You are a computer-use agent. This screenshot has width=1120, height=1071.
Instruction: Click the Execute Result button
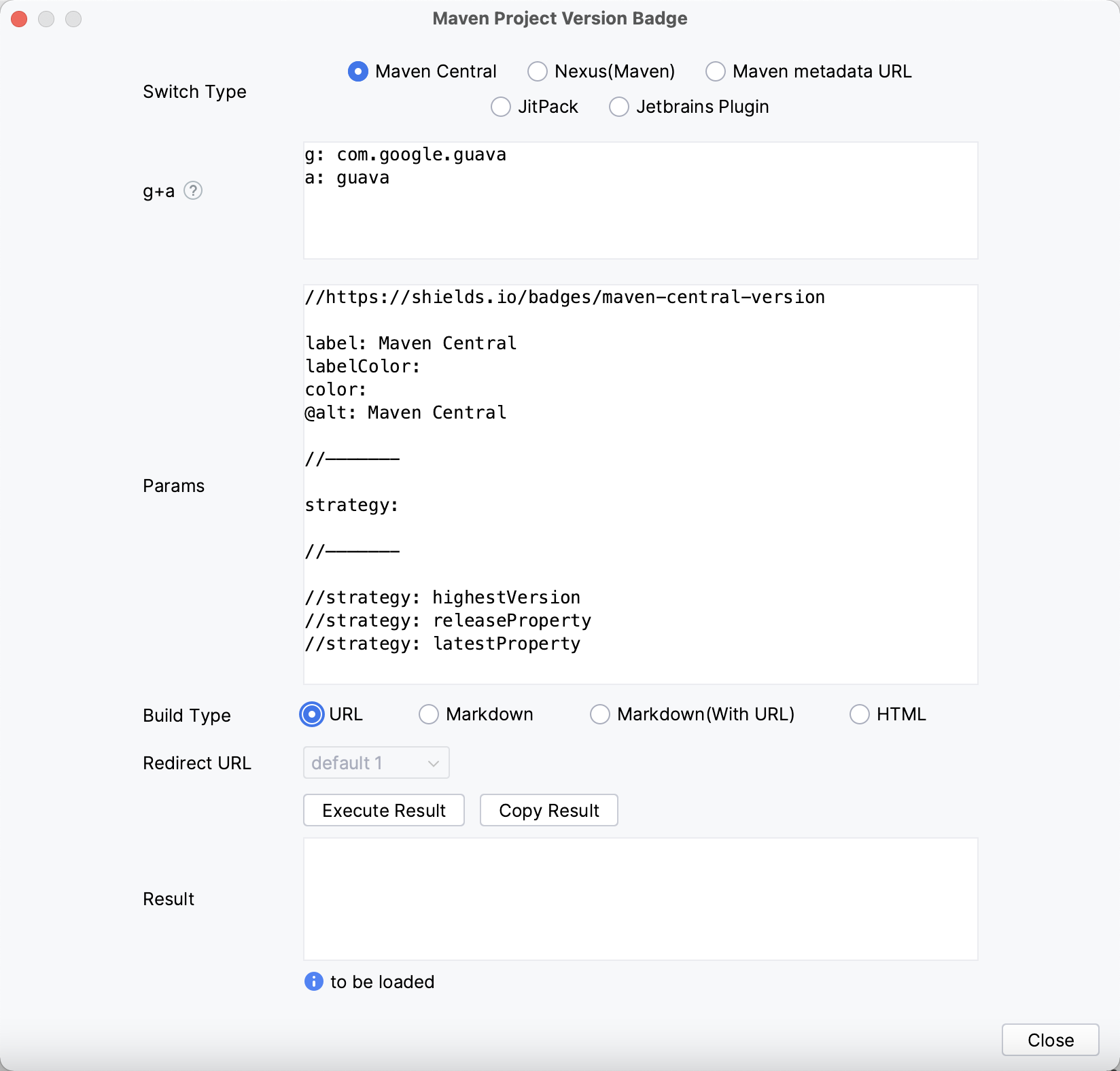click(x=383, y=810)
